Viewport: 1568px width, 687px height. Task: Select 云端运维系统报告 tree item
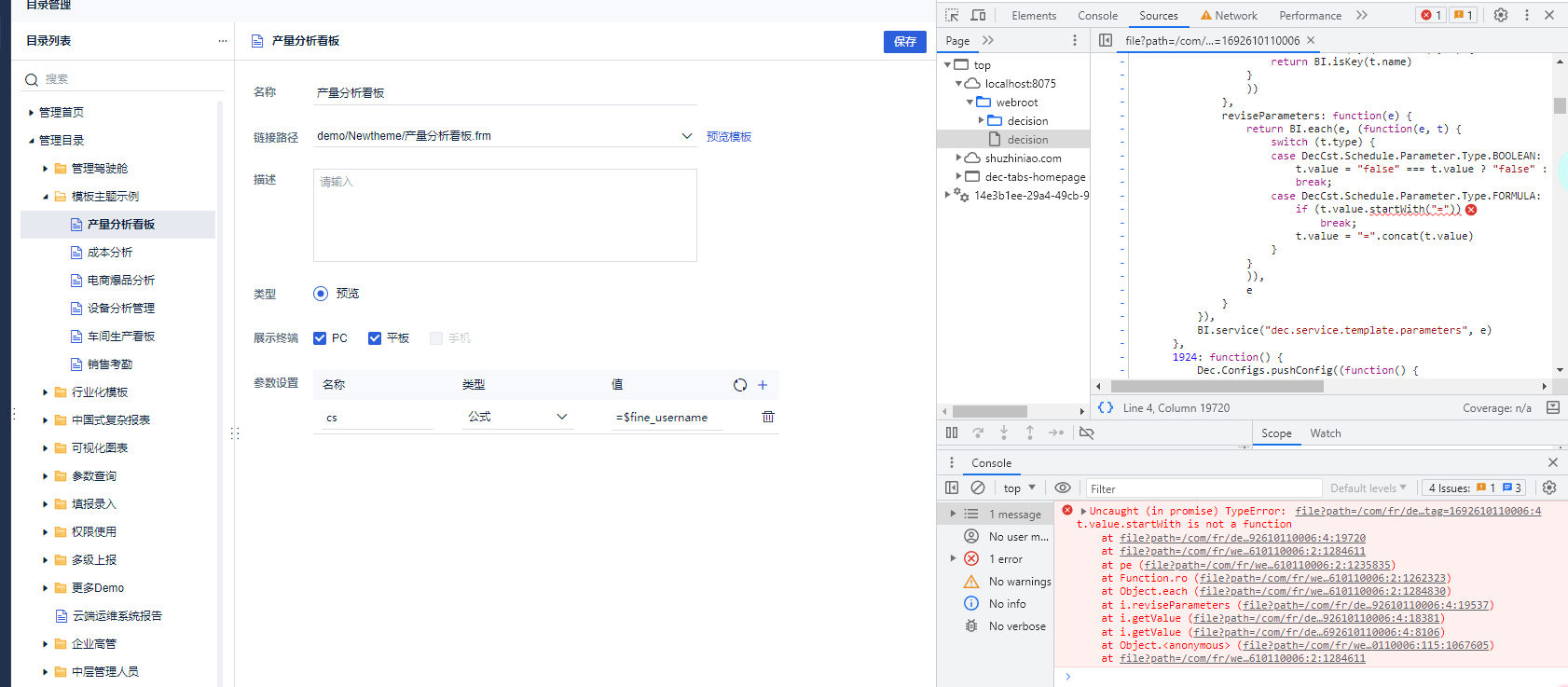click(117, 616)
